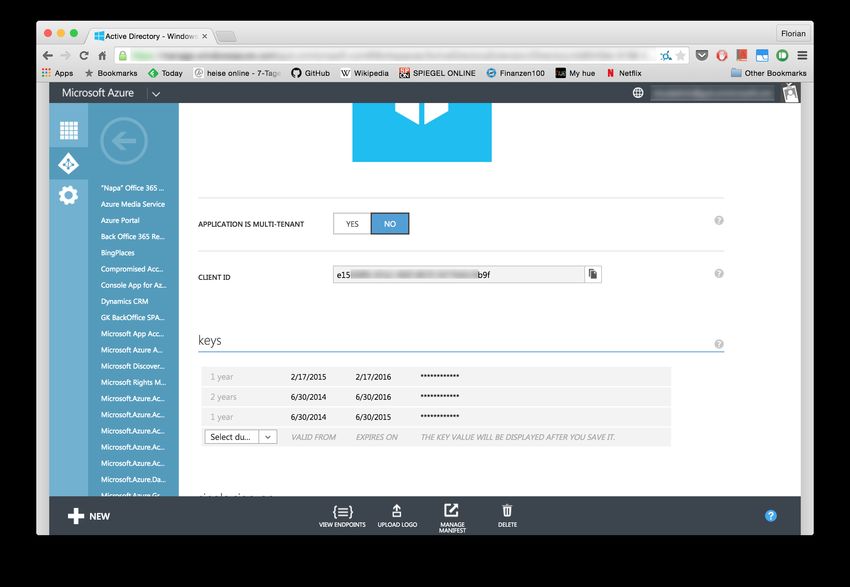Expand the Microsoft Azure header chevron

(x=156, y=94)
